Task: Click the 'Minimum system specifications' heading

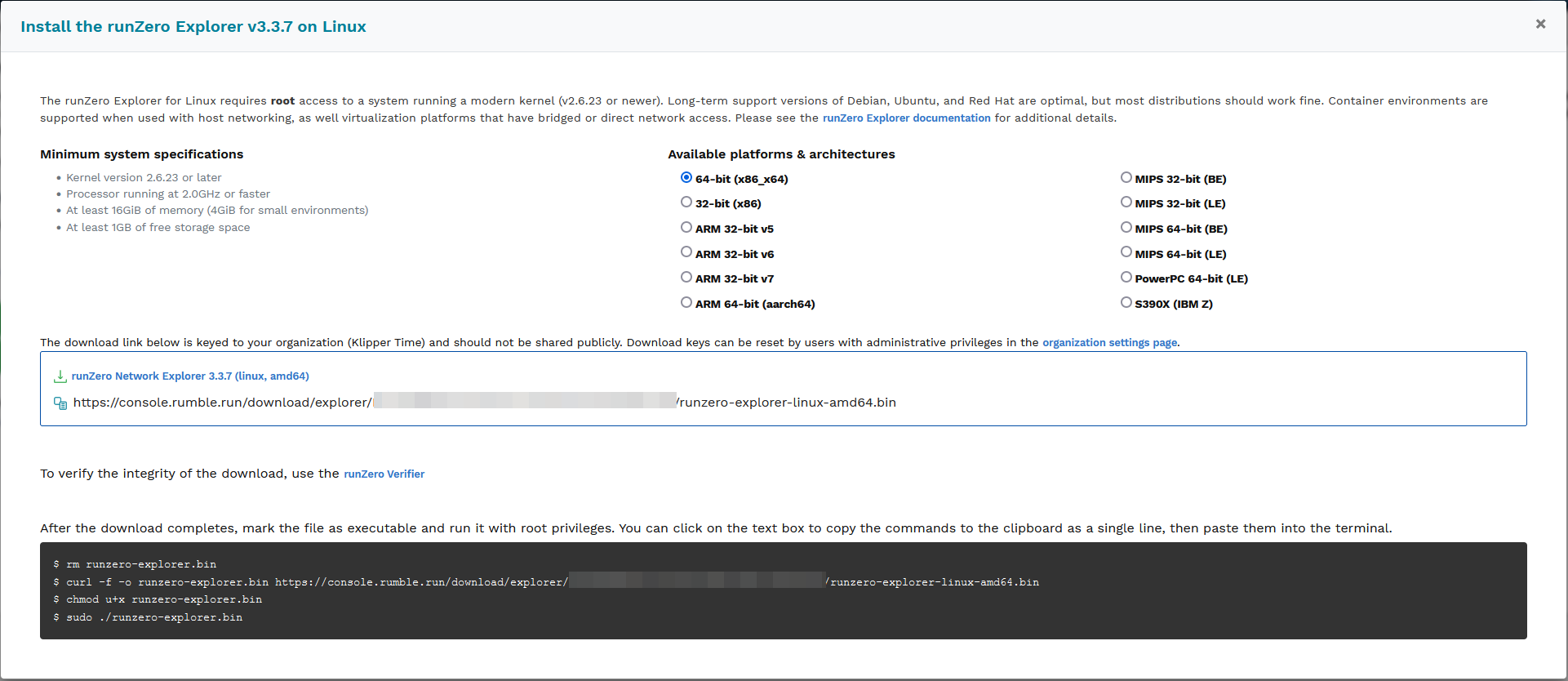Action: 142,154
